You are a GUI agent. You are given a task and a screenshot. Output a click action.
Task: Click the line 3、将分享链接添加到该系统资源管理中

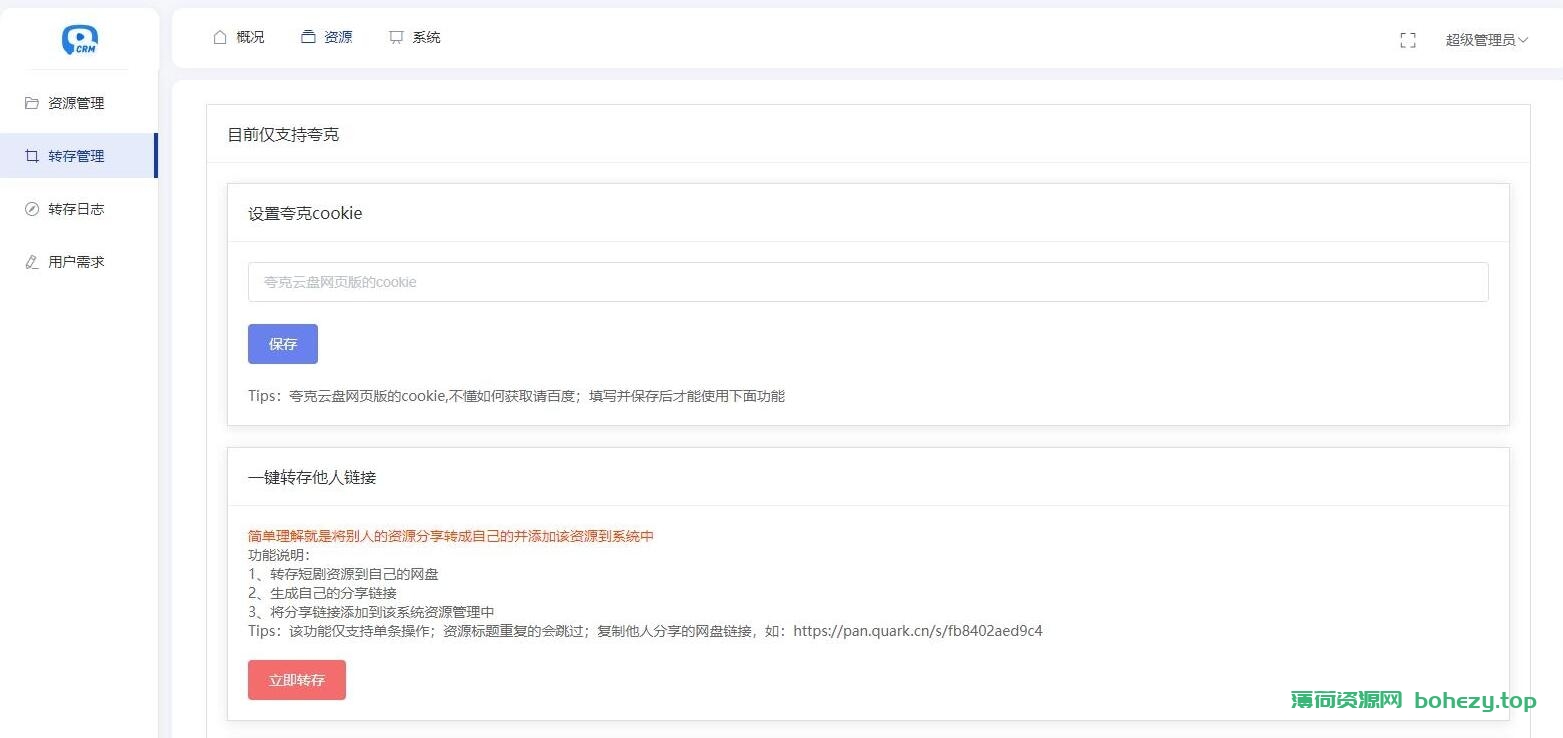[371, 612]
